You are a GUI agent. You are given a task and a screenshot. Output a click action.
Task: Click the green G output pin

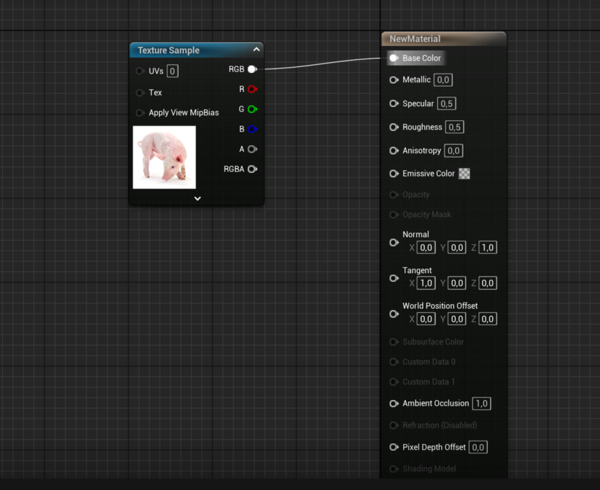click(x=252, y=109)
